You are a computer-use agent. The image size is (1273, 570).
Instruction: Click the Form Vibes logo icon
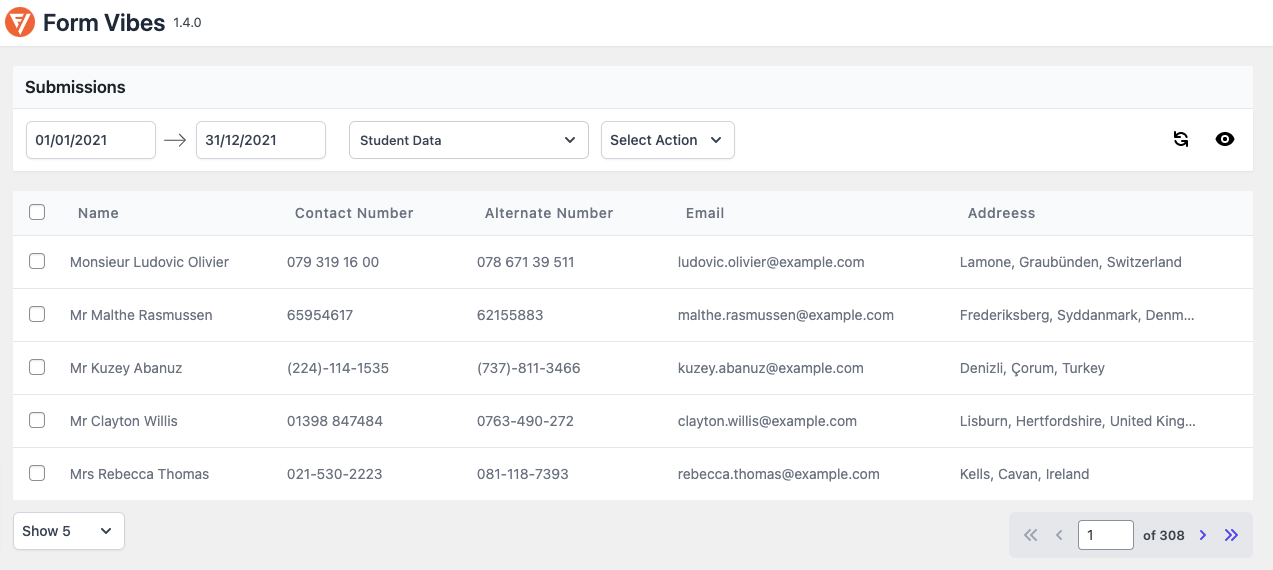20,22
